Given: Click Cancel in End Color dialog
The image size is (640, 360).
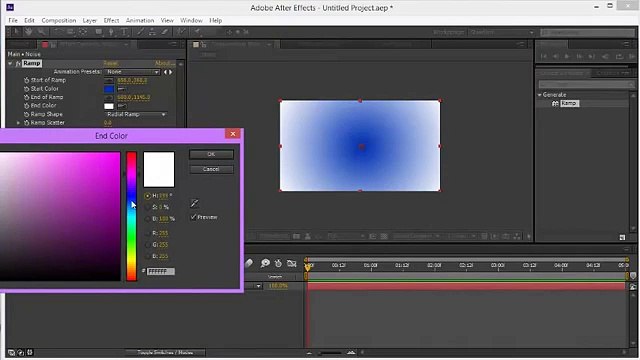Looking at the screenshot, I should pos(211,169).
